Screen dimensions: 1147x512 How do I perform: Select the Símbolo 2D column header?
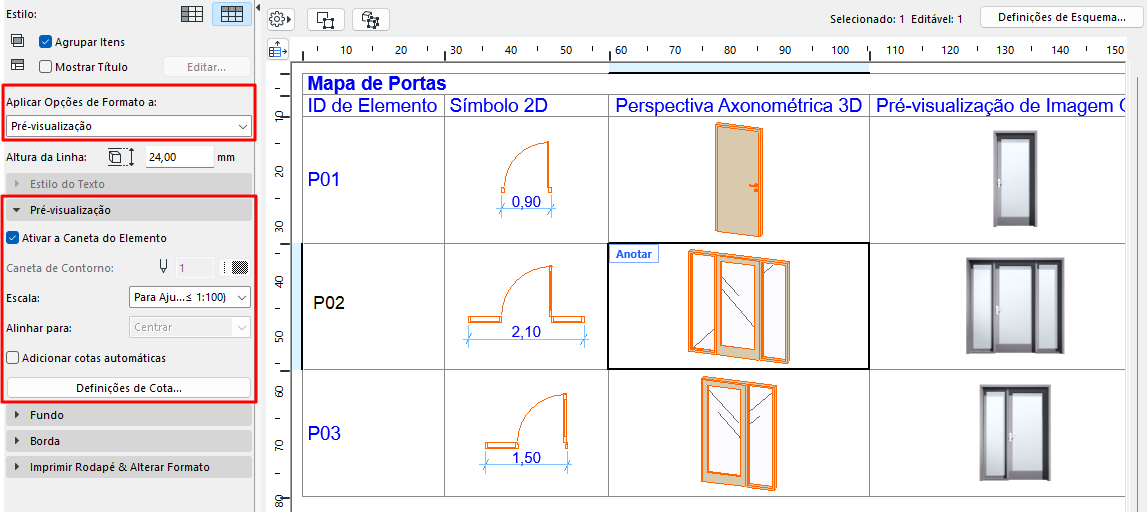pyautogui.click(x=526, y=106)
